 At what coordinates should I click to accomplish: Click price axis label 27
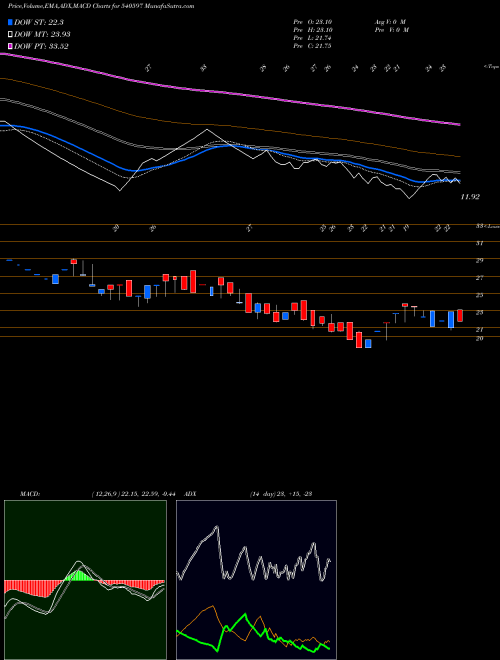pyautogui.click(x=479, y=278)
